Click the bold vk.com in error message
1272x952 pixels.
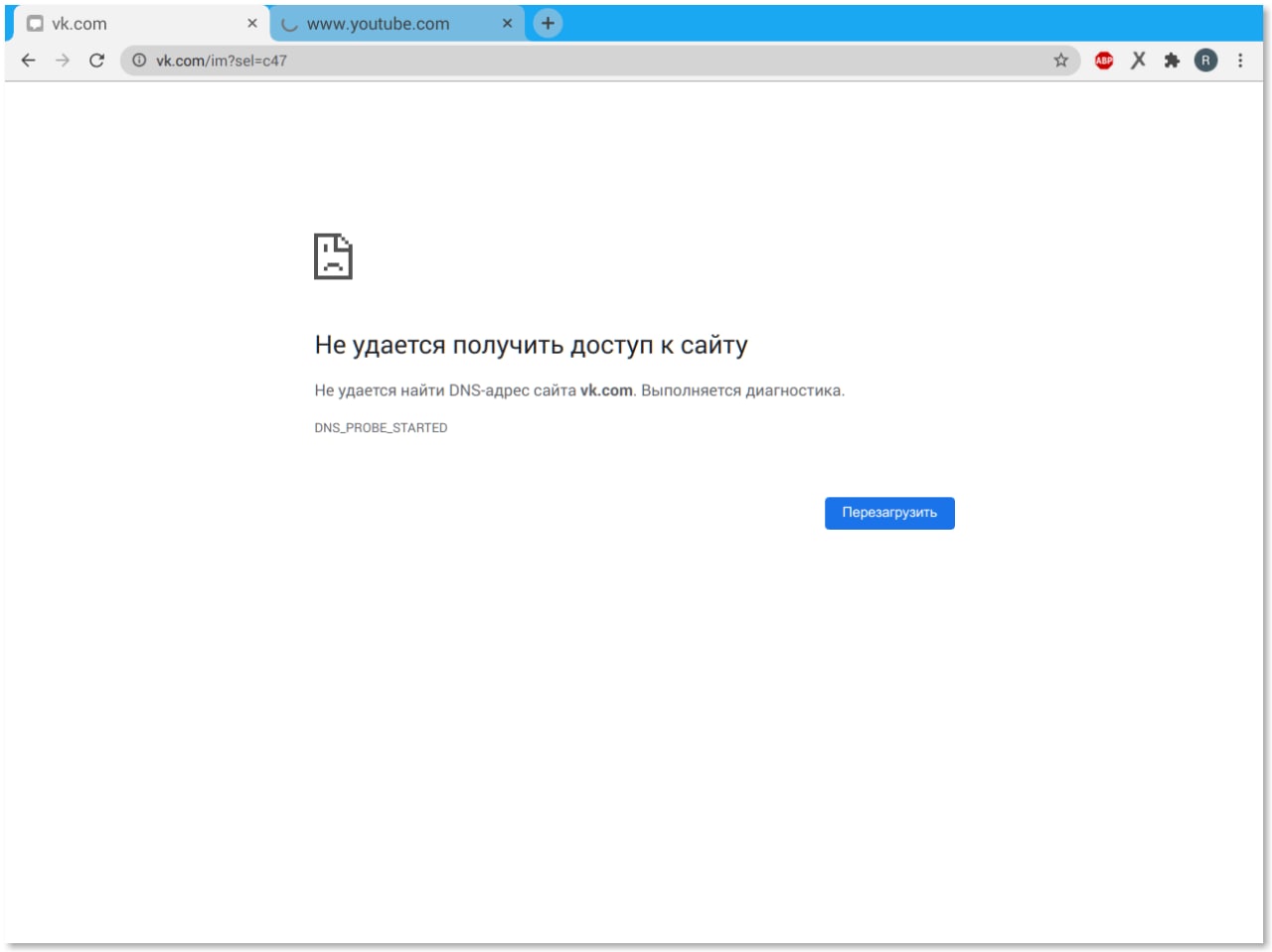[x=606, y=391]
